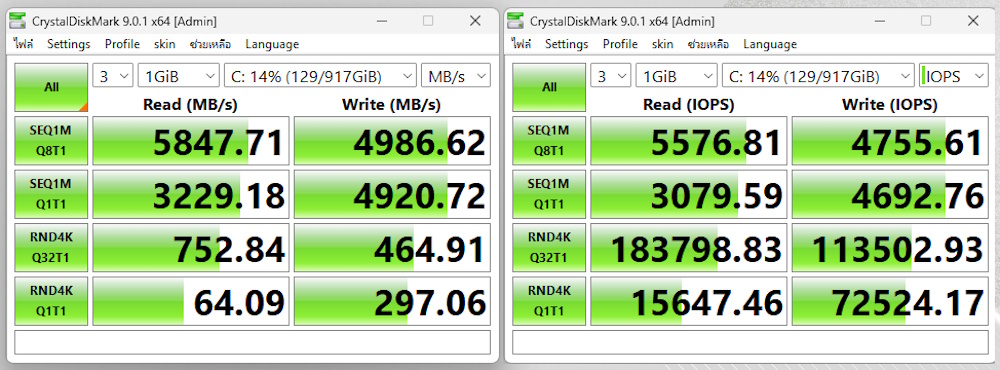The width and height of the screenshot is (1000, 370).
Task: Minimize the right CrystalDiskMark window
Action: click(x=879, y=21)
